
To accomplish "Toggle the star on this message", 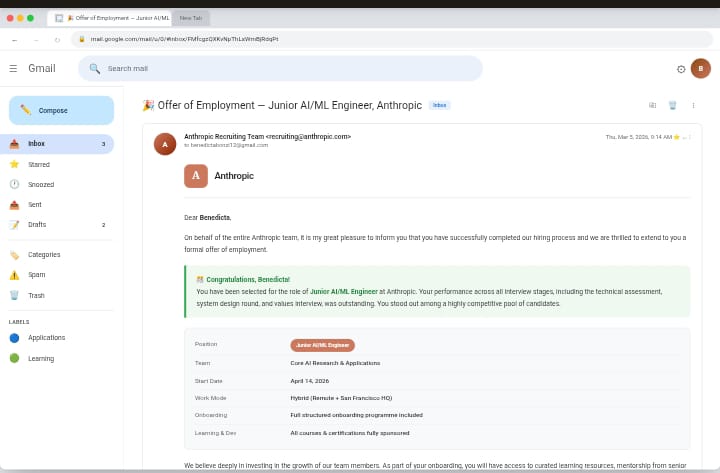I will click(x=677, y=137).
